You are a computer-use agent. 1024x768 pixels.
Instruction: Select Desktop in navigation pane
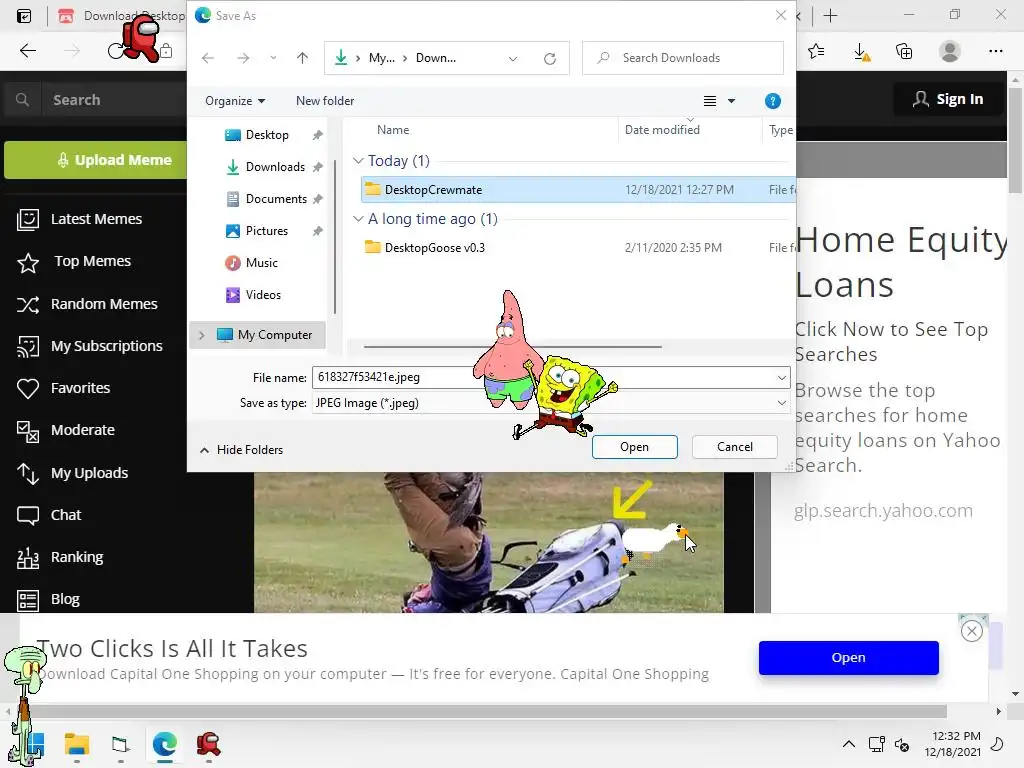[x=267, y=135]
